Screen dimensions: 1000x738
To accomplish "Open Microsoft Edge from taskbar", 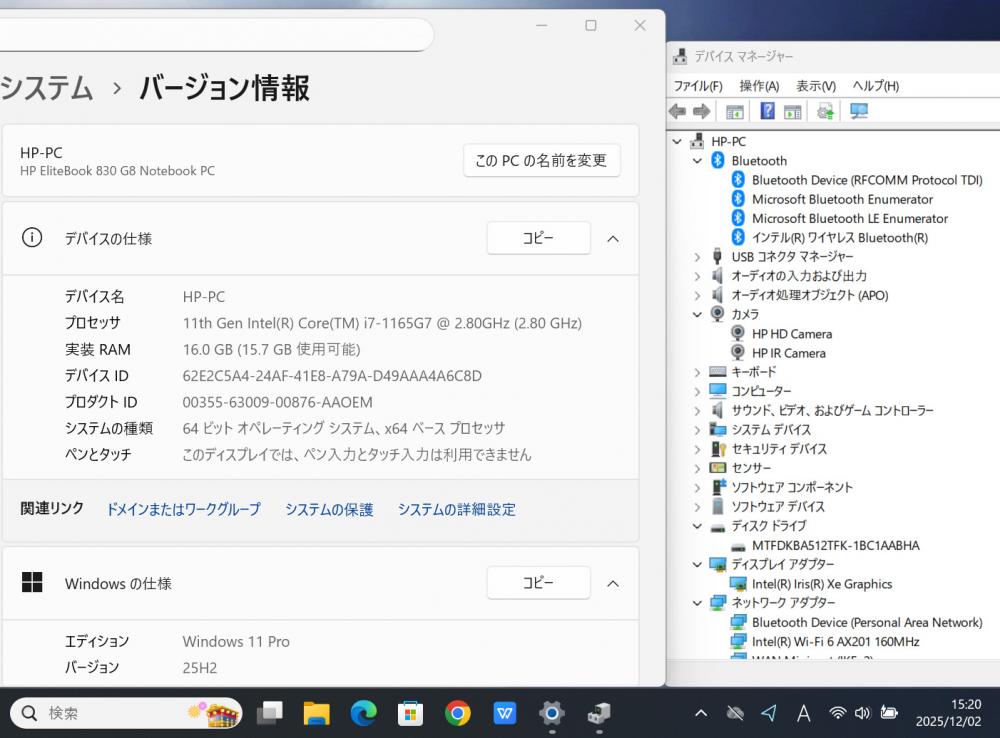I will [x=363, y=713].
